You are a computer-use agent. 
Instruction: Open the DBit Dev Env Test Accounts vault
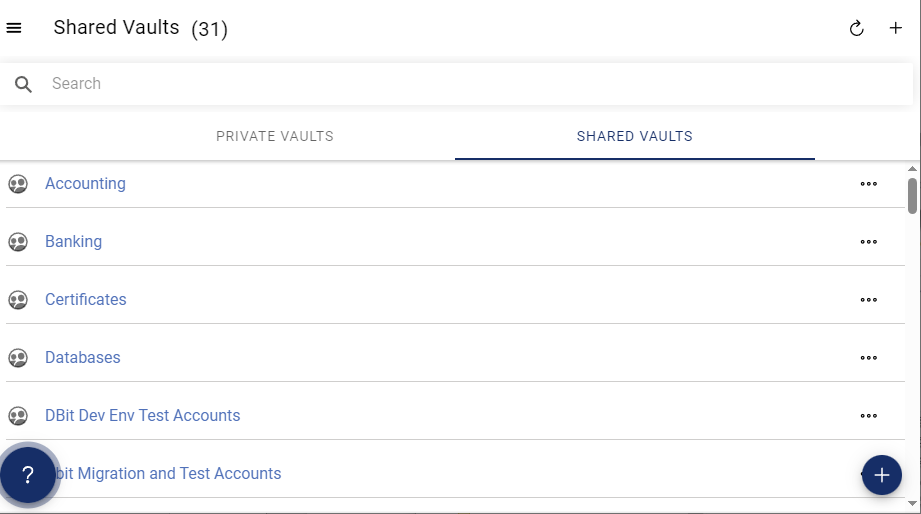(x=143, y=415)
